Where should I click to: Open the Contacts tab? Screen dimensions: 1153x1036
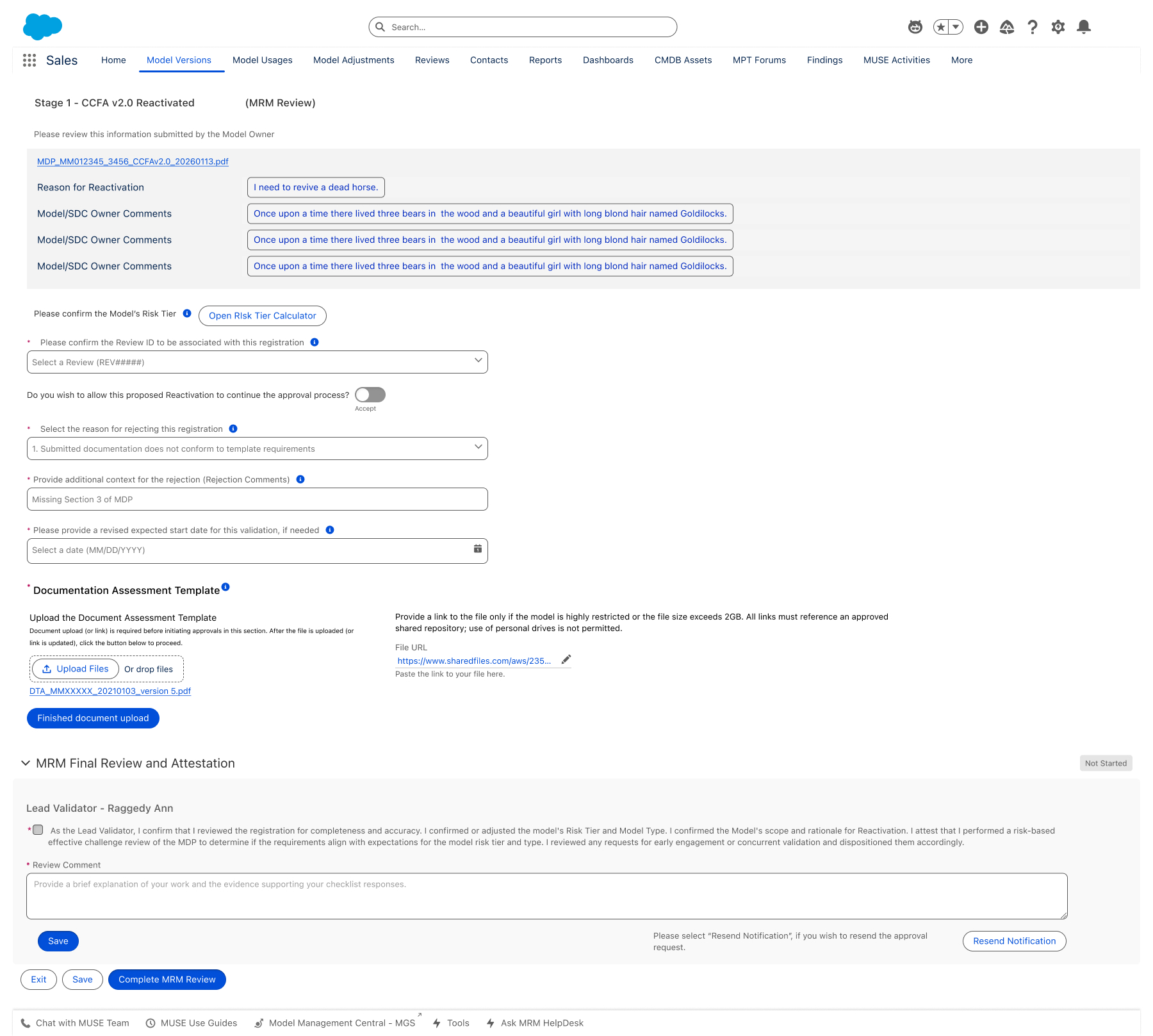pos(489,60)
